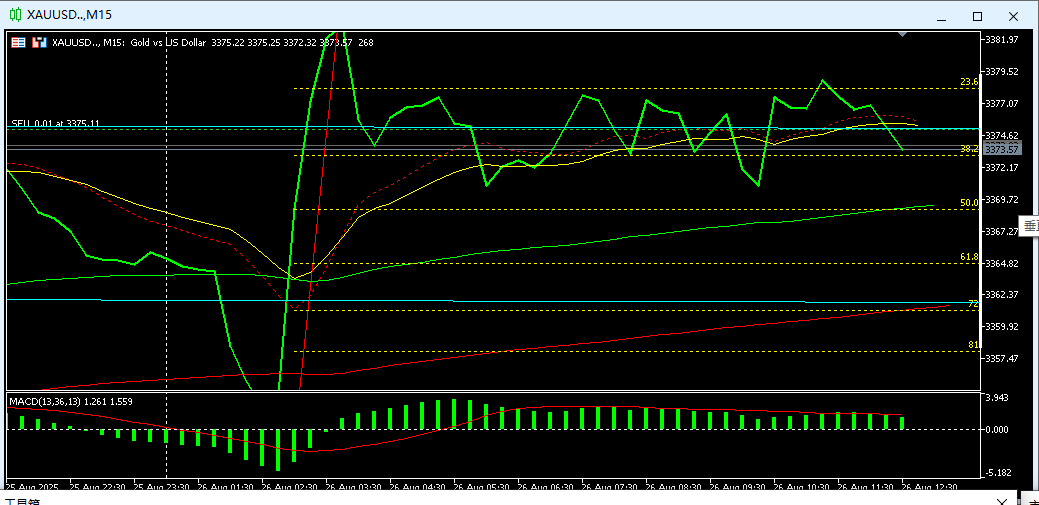Click price scale value 3359.92
This screenshot has width=1039, height=505.
click(1003, 326)
